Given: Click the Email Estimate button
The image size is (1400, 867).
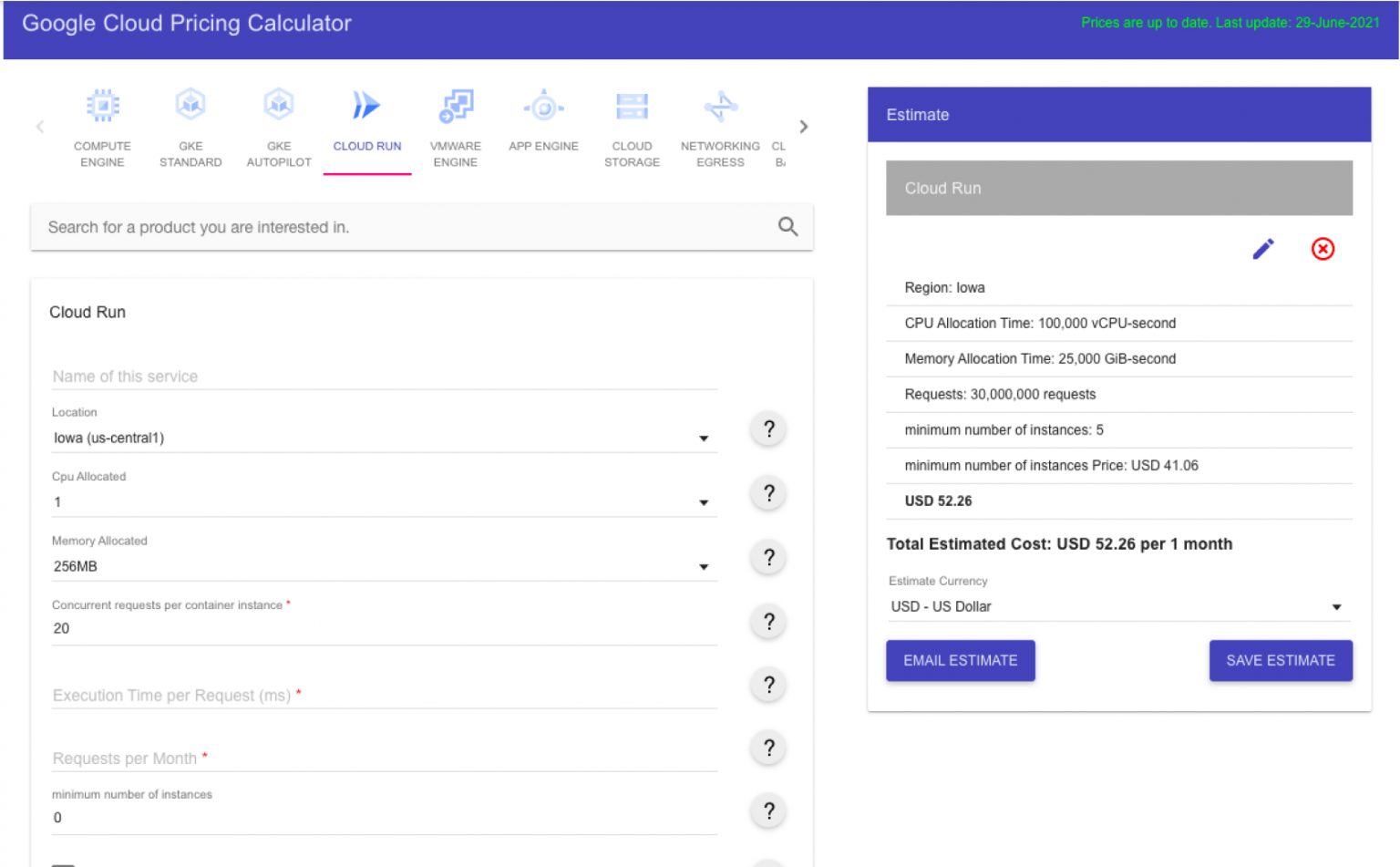Looking at the screenshot, I should (x=960, y=661).
